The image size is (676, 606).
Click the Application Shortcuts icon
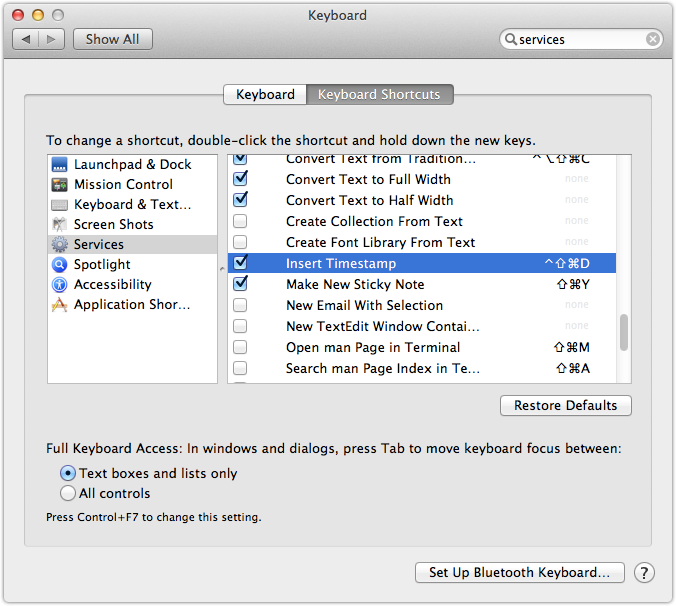click(x=59, y=305)
